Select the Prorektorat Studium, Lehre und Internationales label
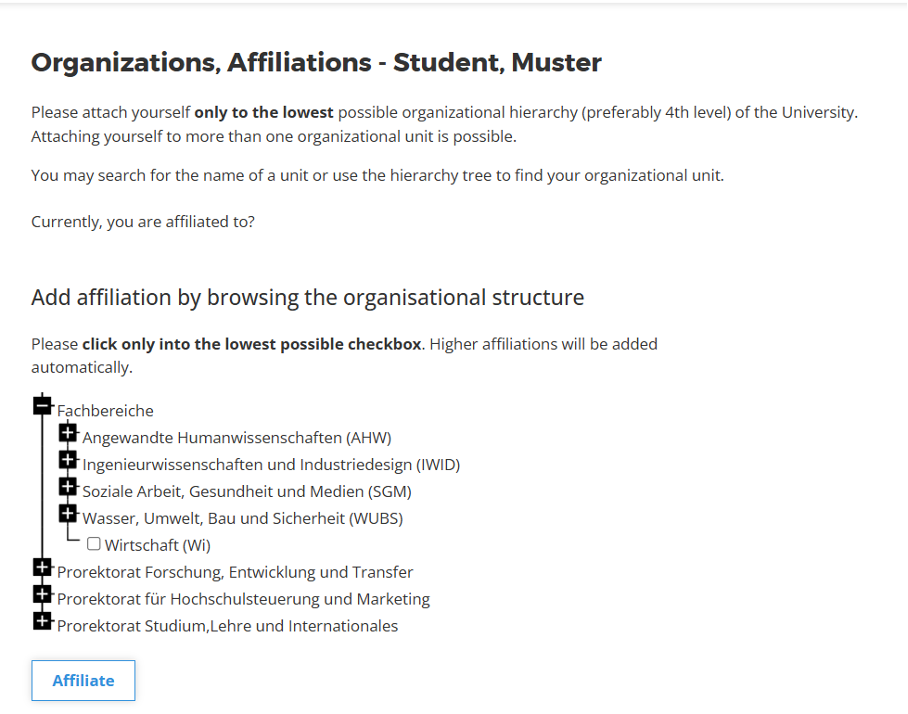Image resolution: width=908 pixels, height=714 pixels. [227, 627]
